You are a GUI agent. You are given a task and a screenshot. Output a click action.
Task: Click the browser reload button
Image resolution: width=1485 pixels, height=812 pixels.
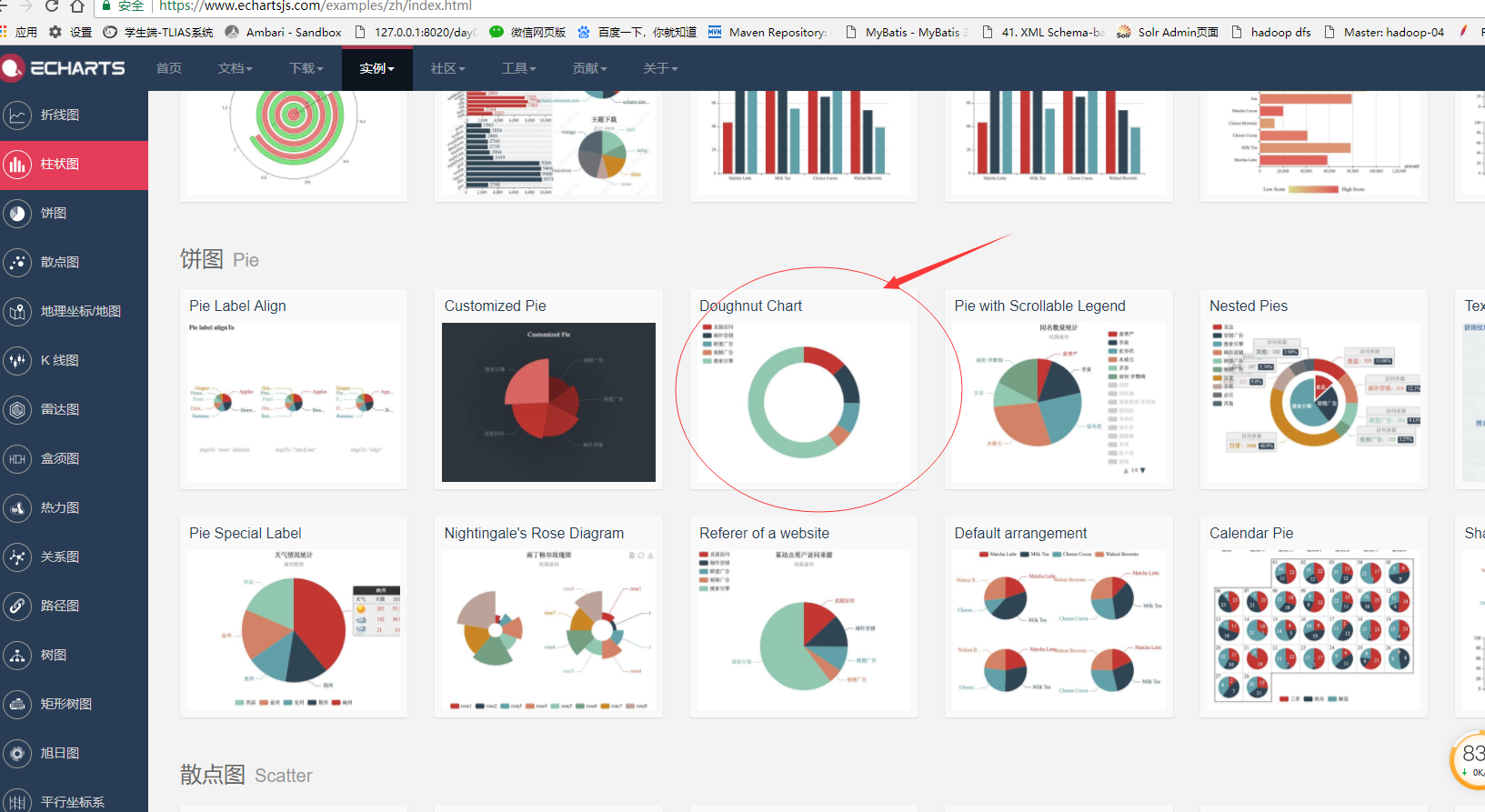tap(52, 5)
